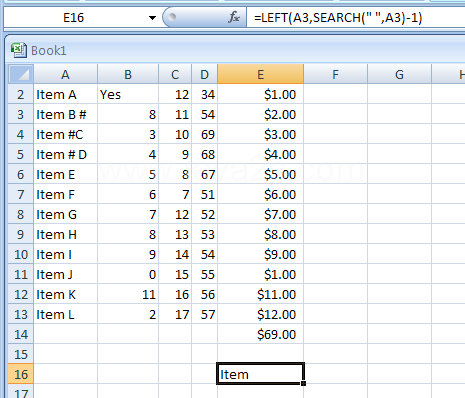Click cell containing Item #C
465x398 pixels.
pyautogui.click(x=65, y=134)
